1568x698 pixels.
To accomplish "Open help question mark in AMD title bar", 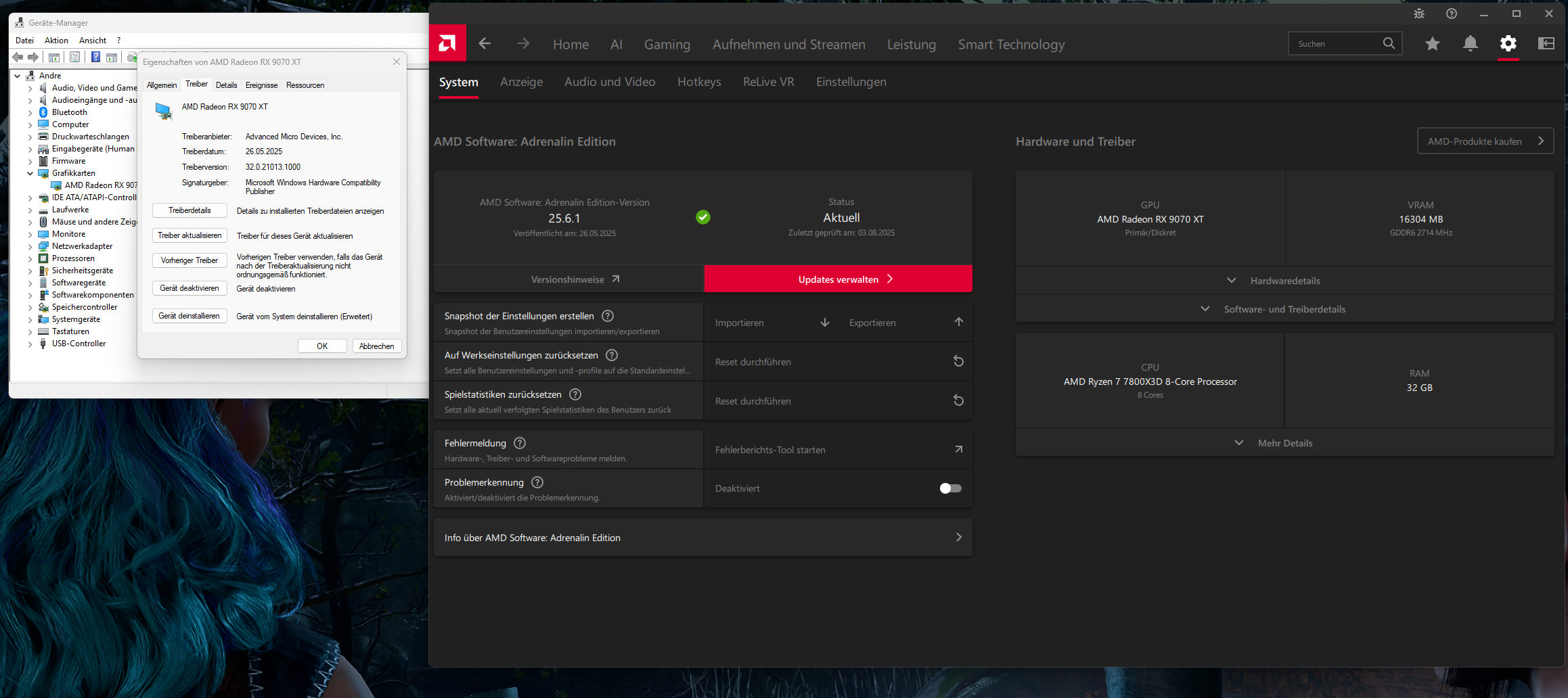I will 1452,14.
